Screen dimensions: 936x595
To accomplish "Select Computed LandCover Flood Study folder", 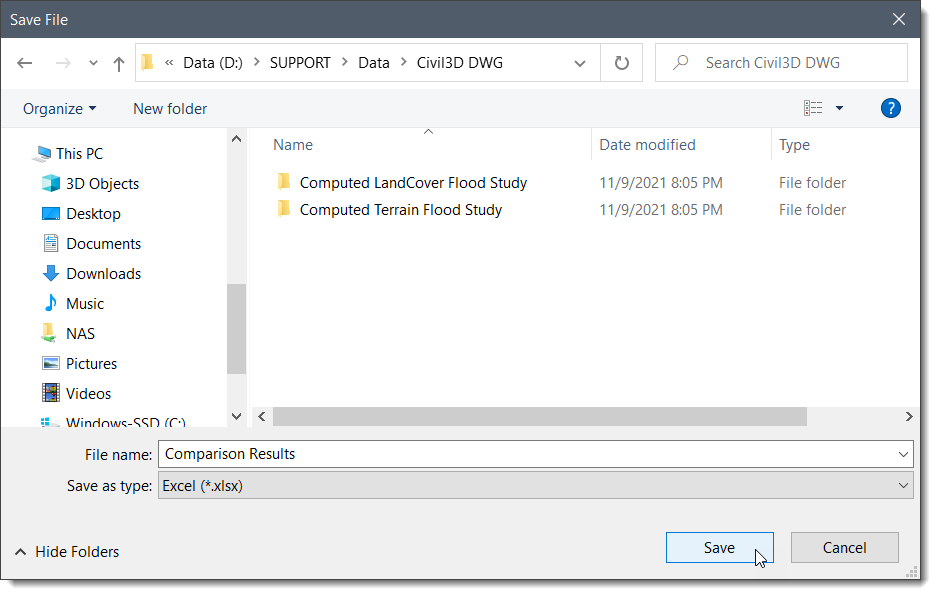I will [413, 183].
